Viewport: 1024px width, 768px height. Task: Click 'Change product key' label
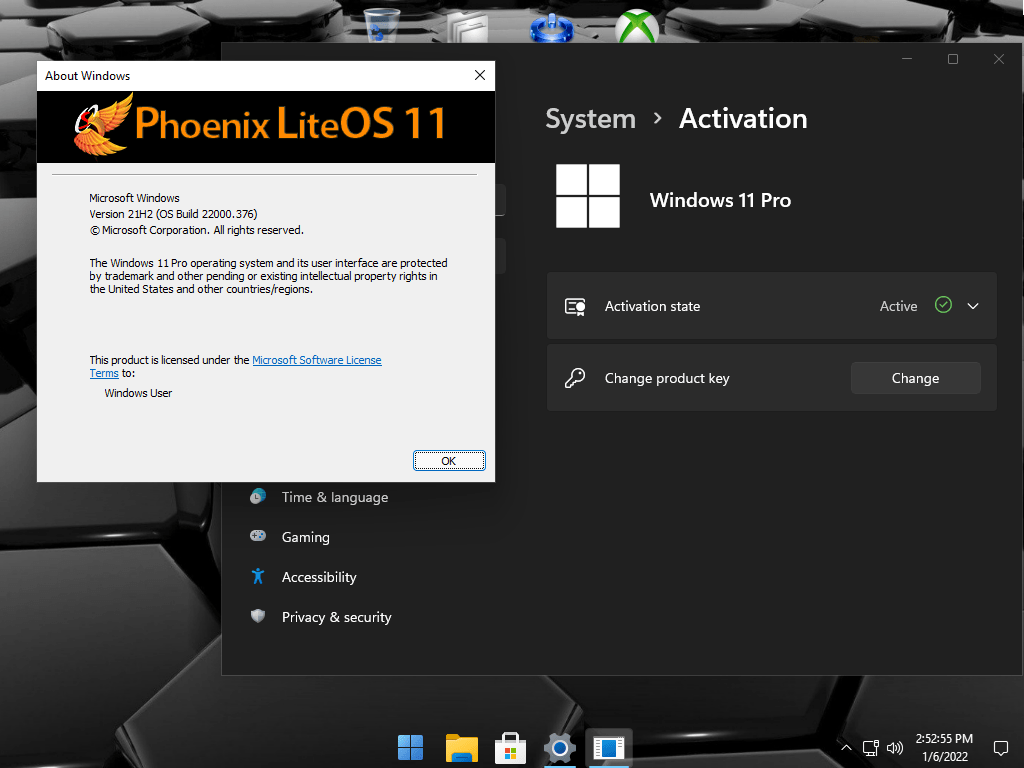click(x=667, y=378)
